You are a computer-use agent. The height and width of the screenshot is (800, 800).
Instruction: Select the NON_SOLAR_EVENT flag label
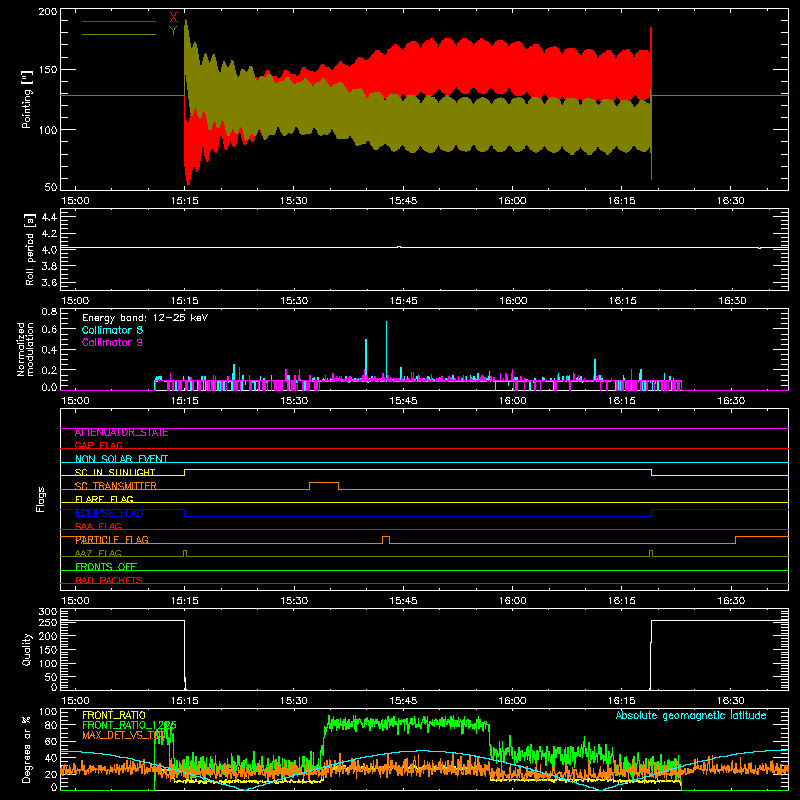point(121,459)
